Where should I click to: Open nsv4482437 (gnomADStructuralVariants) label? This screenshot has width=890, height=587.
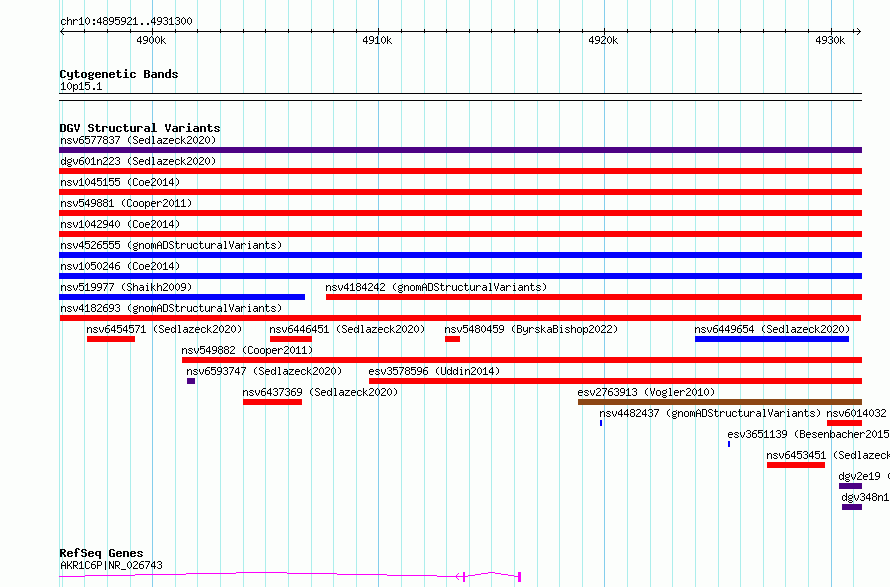(710, 413)
